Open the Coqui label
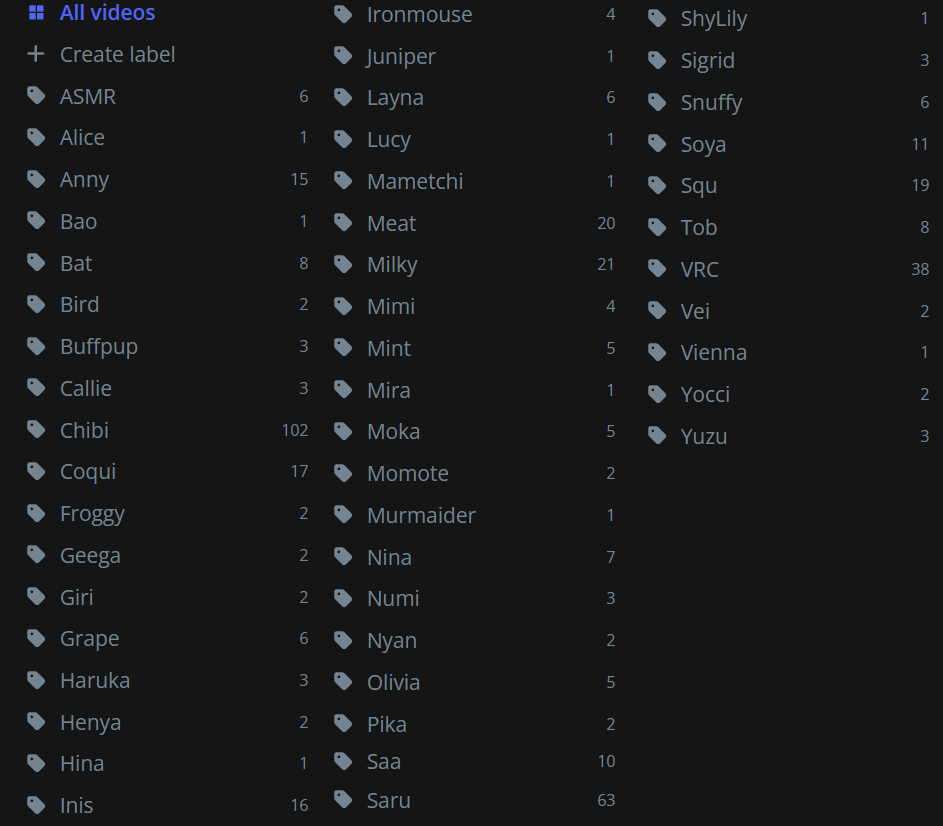Image resolution: width=943 pixels, height=826 pixels. [88, 471]
